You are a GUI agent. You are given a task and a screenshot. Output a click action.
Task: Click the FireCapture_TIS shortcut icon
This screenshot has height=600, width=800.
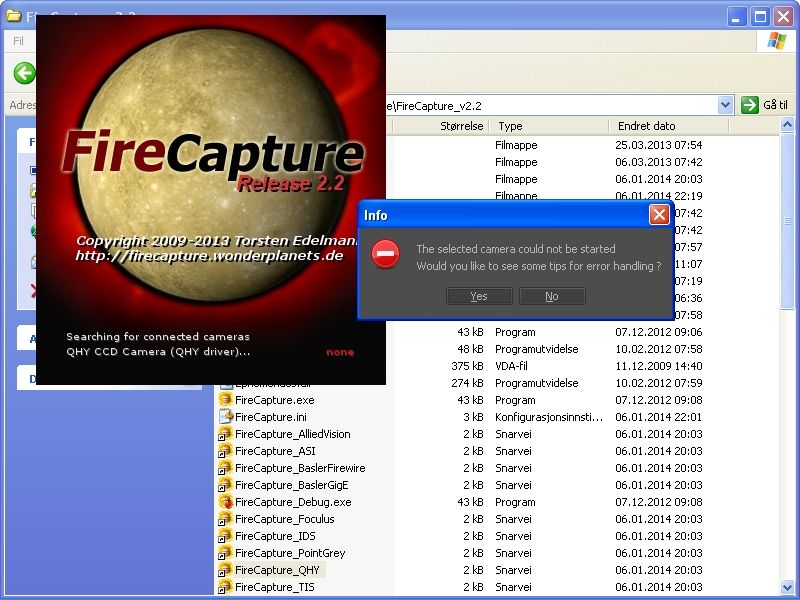pos(225,587)
